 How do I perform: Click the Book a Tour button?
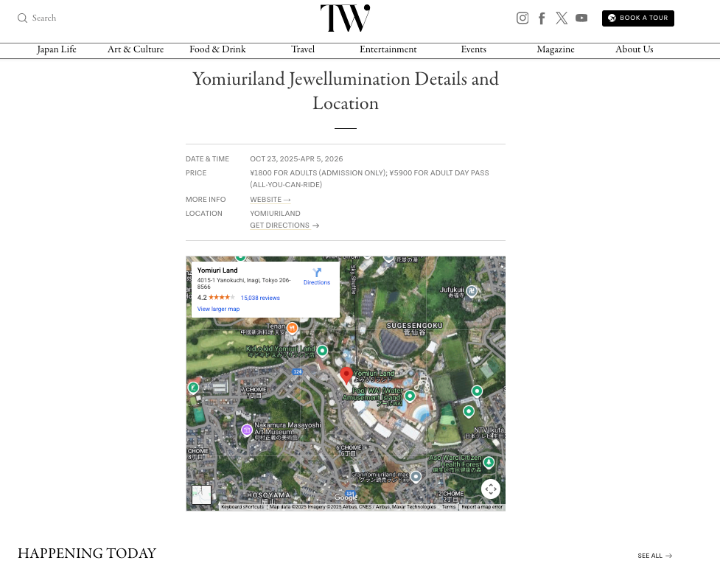(x=638, y=18)
